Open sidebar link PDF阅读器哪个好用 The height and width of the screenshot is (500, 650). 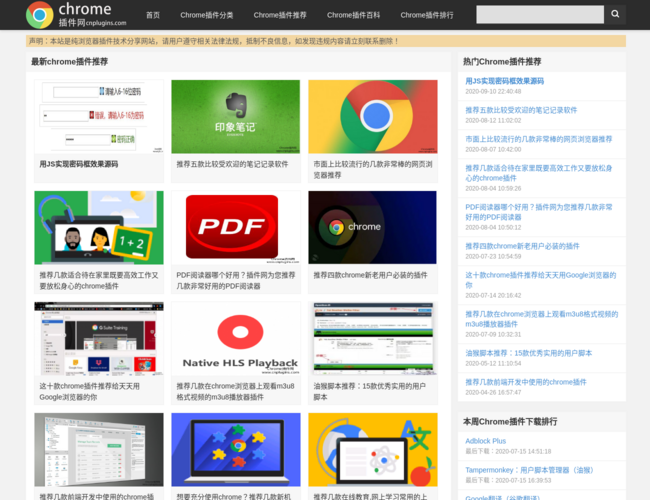[x=538, y=212]
